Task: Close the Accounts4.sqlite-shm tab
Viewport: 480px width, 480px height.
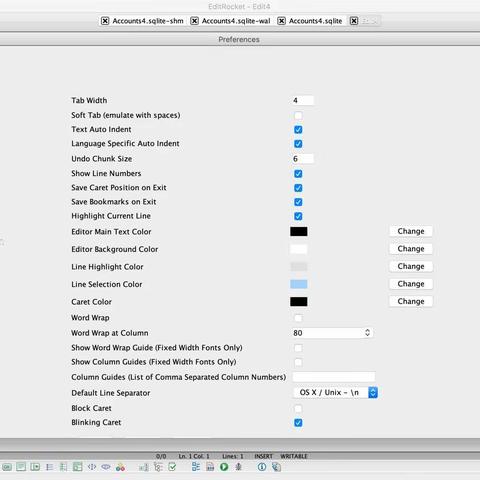Action: (105, 21)
